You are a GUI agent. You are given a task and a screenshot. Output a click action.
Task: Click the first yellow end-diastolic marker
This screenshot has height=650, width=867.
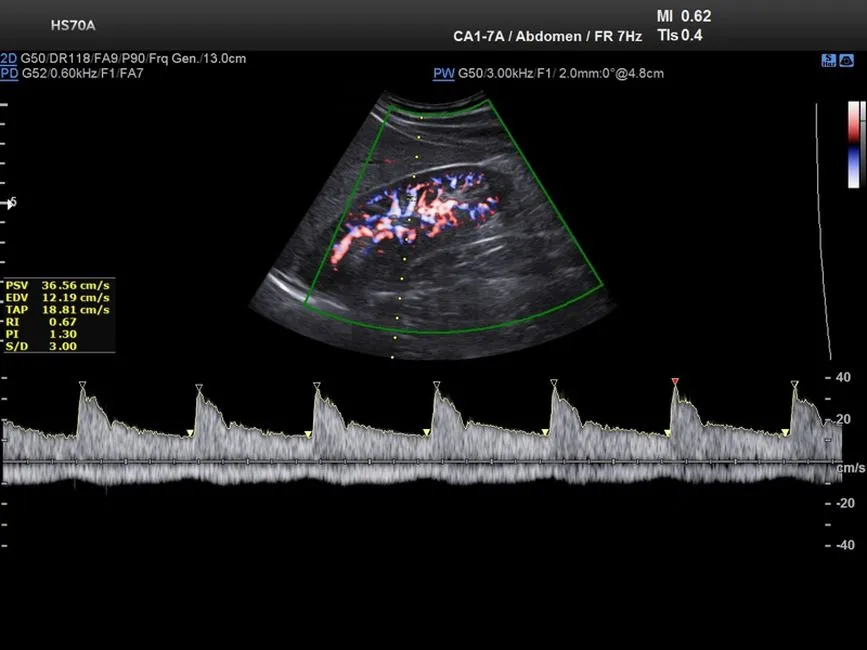point(190,432)
